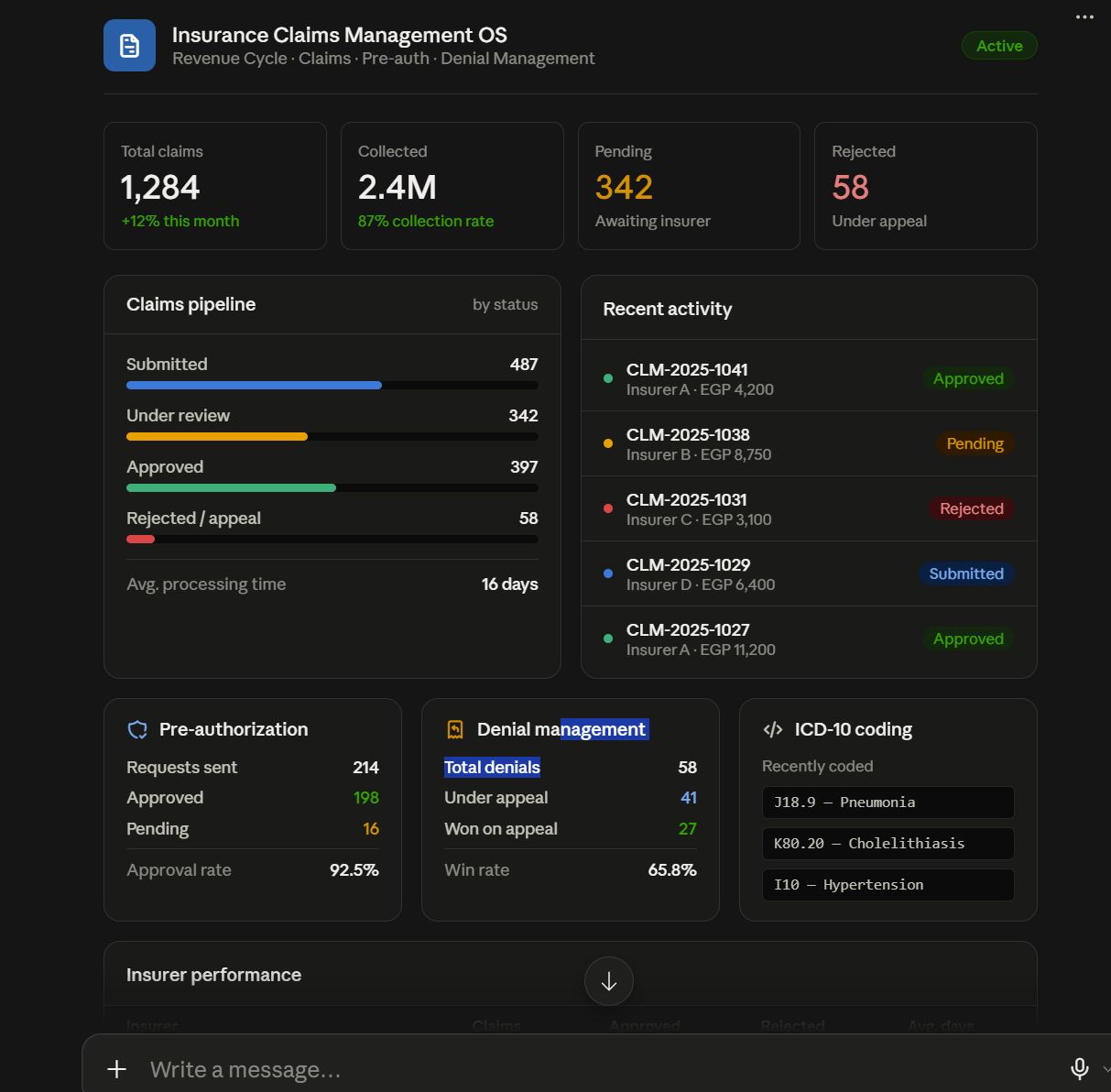
Task: Select the J18.9 Pneumonia code entry
Action: [888, 803]
